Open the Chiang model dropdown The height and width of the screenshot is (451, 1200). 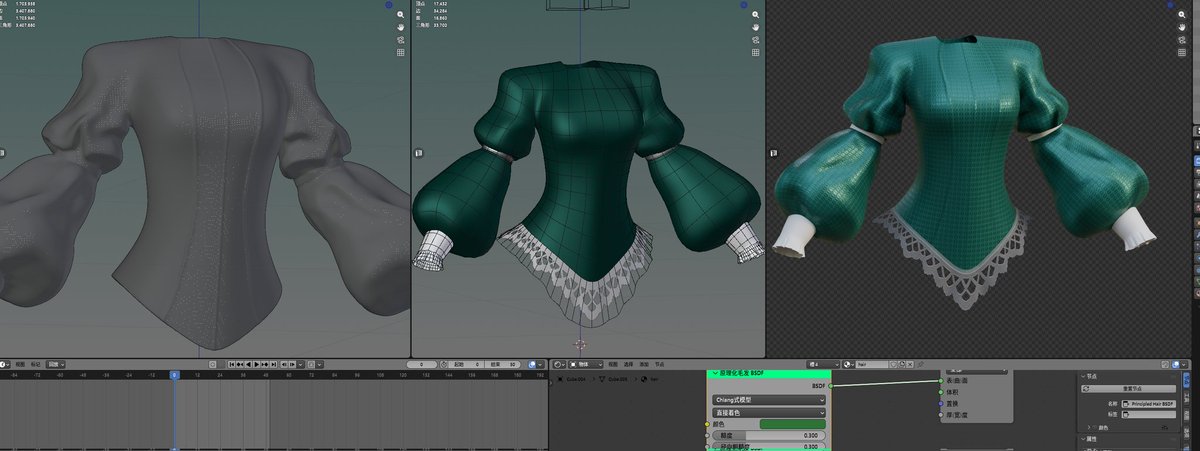pos(769,399)
